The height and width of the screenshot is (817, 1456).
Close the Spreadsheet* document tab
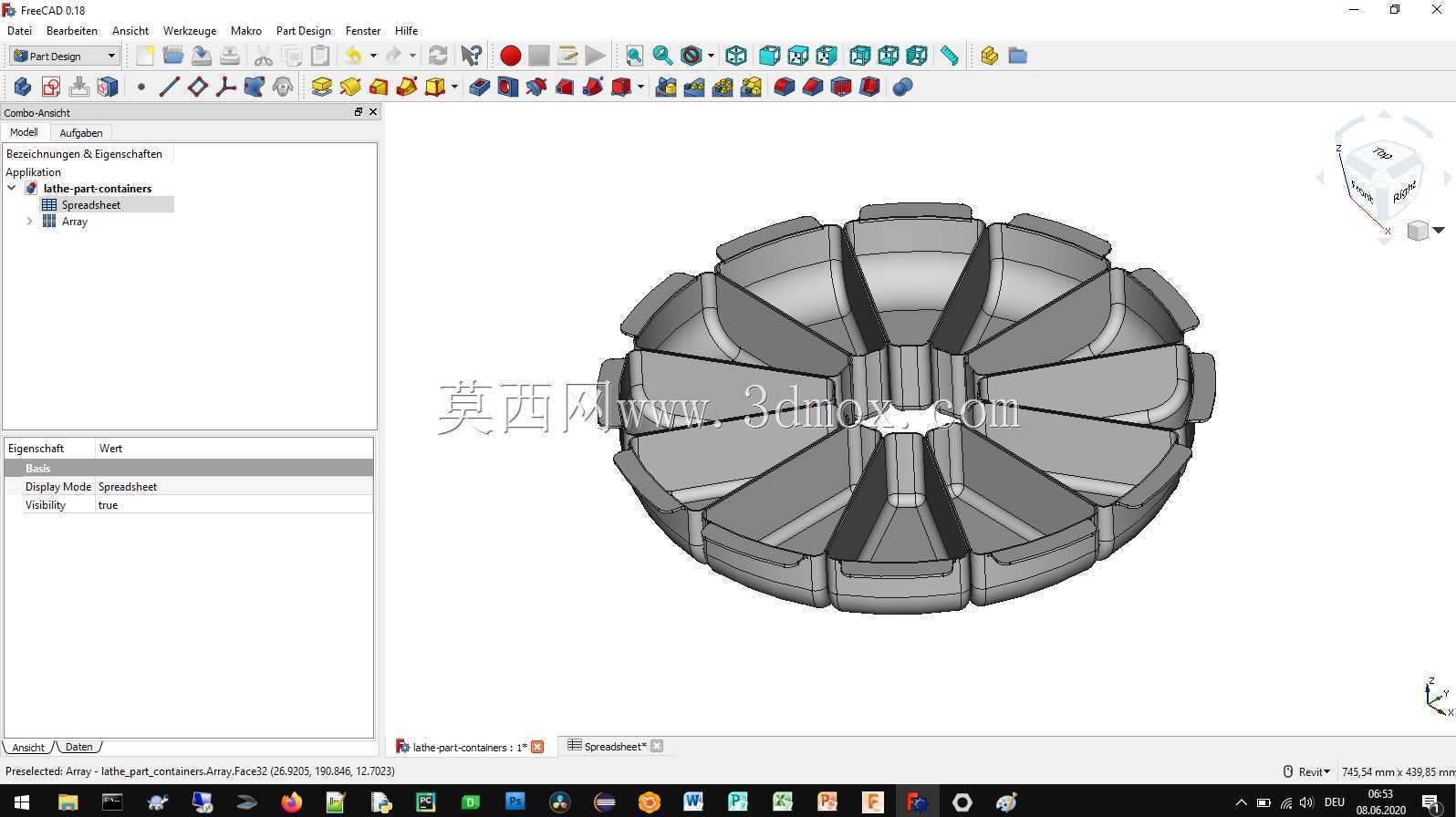coord(657,746)
